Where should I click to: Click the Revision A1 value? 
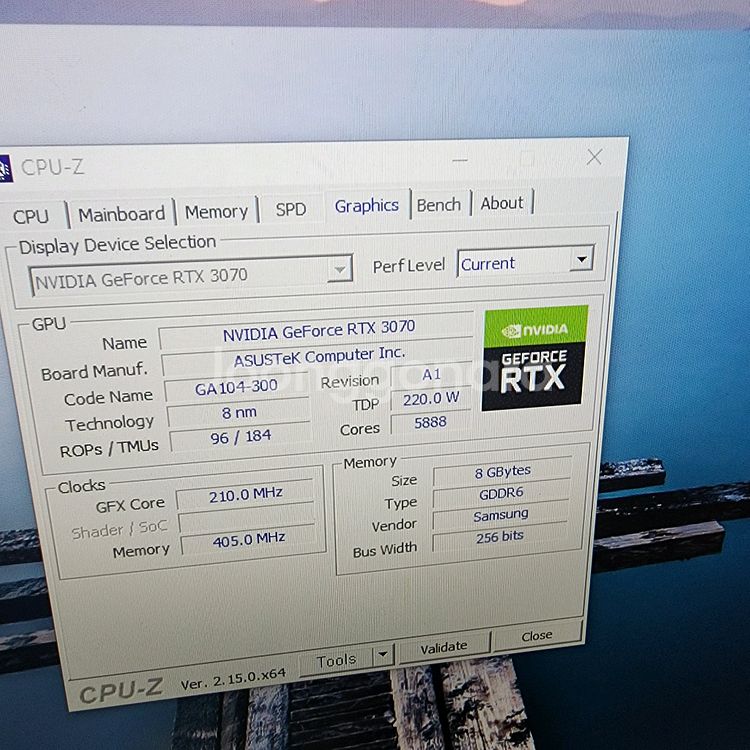pyautogui.click(x=431, y=375)
